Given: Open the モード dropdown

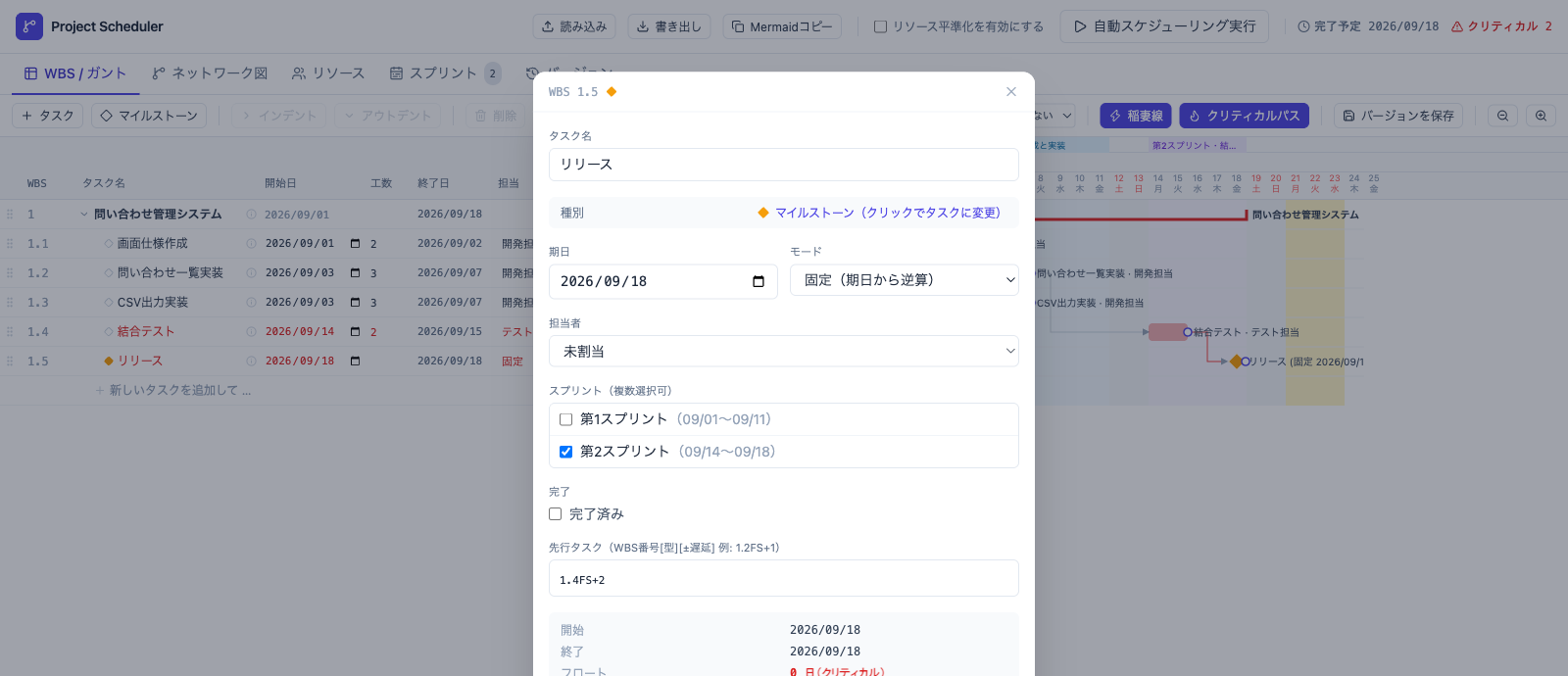Looking at the screenshot, I should click(x=905, y=280).
